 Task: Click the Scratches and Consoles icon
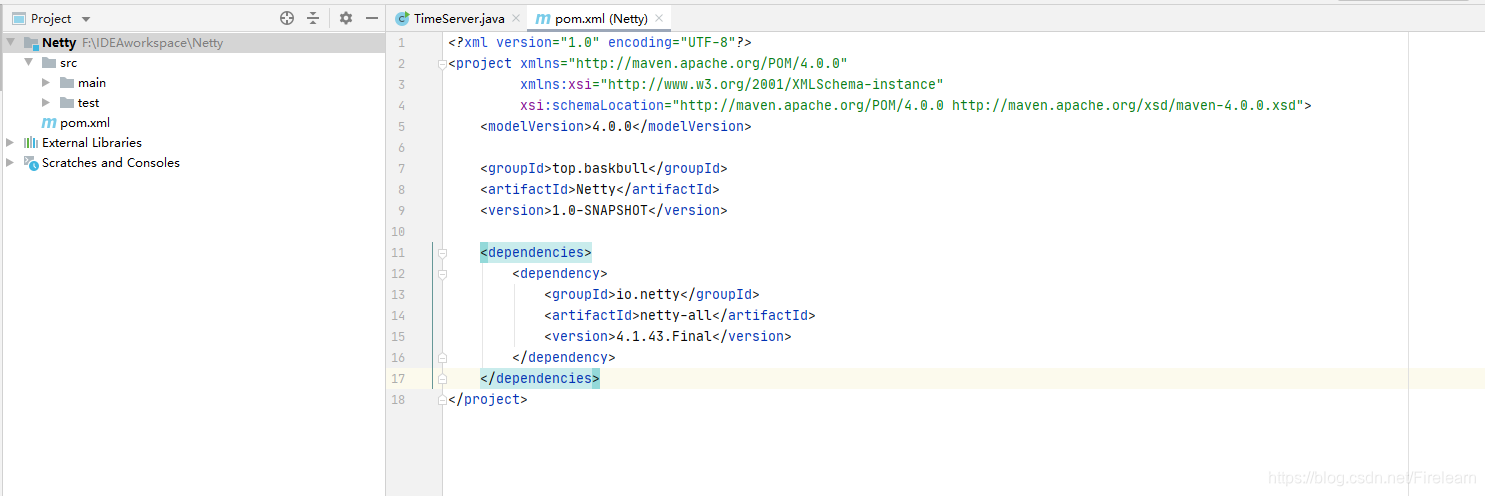[31, 162]
